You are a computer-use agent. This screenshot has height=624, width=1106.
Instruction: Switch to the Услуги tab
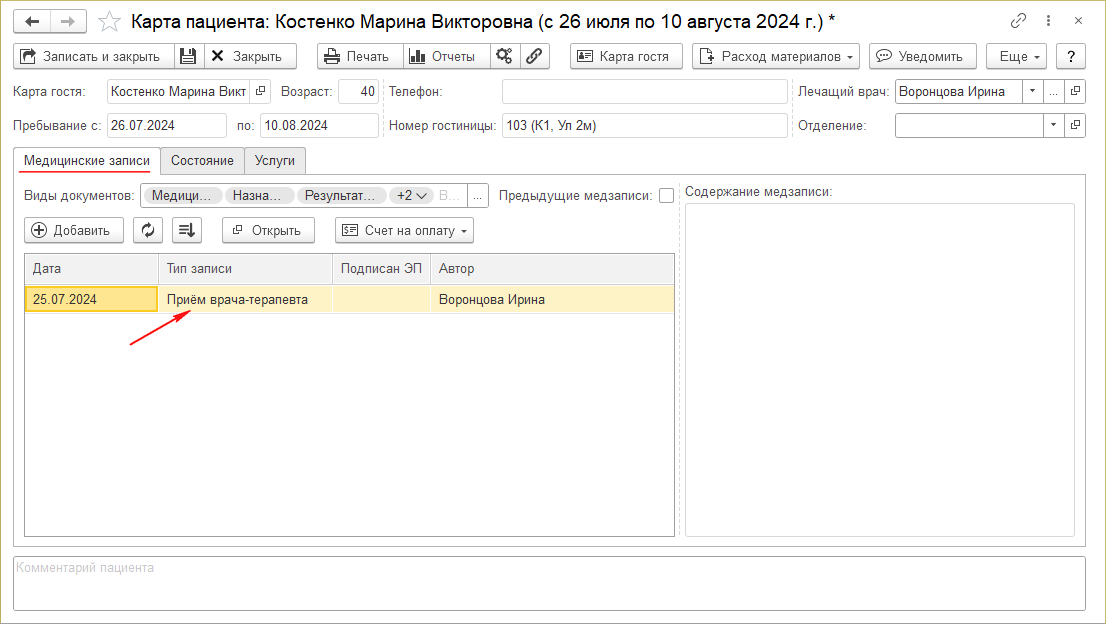(275, 160)
